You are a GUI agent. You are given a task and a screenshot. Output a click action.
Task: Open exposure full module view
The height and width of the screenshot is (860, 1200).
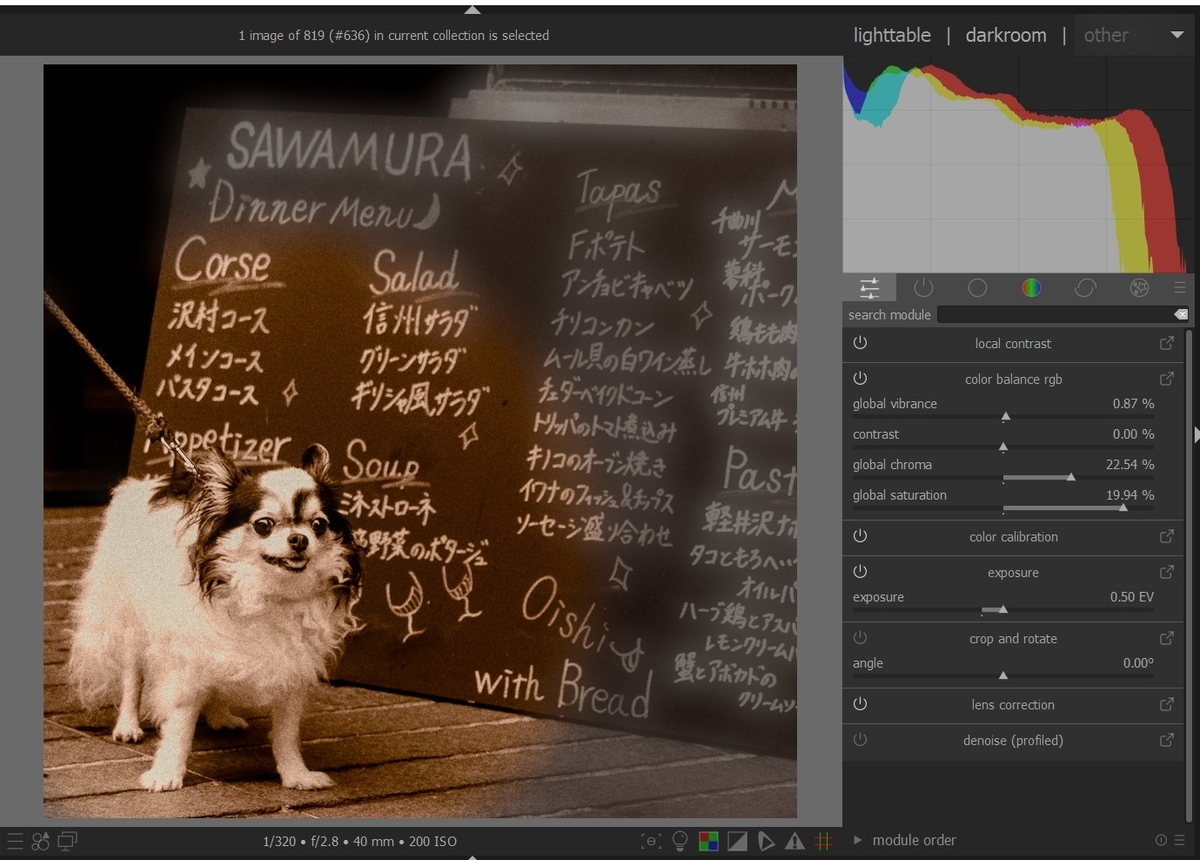1166,573
